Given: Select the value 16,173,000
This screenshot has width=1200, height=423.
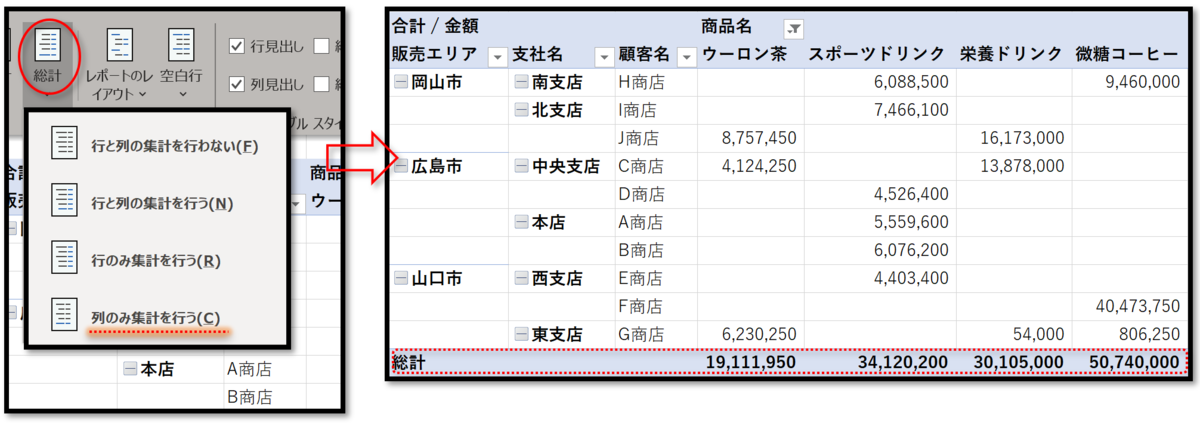Looking at the screenshot, I should tap(1021, 138).
